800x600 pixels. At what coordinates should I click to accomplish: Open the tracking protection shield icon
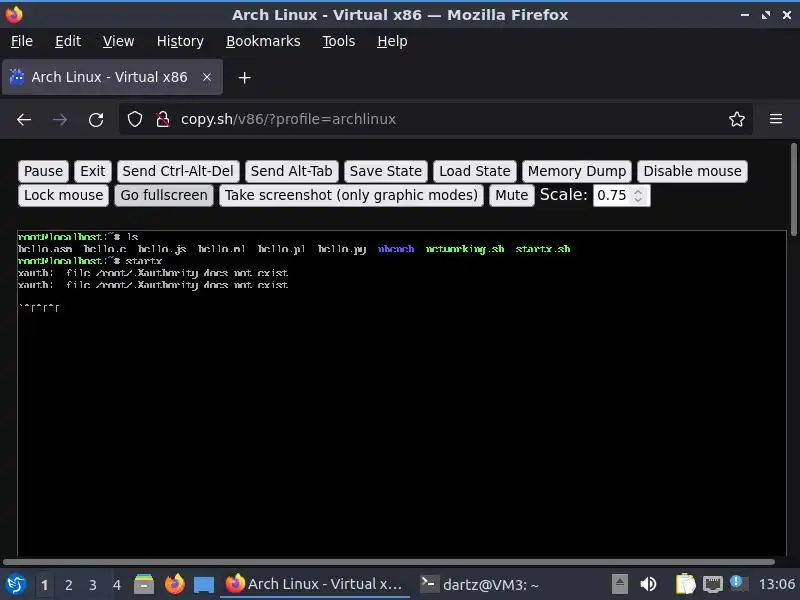(x=135, y=119)
